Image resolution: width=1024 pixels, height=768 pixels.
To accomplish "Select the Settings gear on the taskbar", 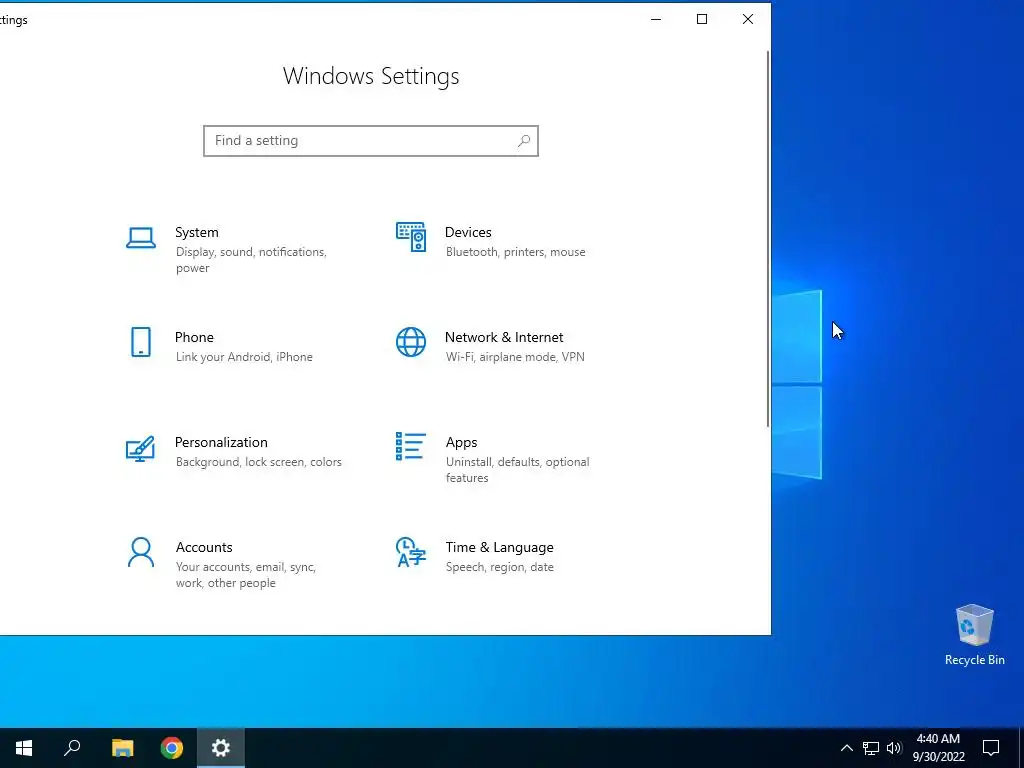I will (x=221, y=748).
